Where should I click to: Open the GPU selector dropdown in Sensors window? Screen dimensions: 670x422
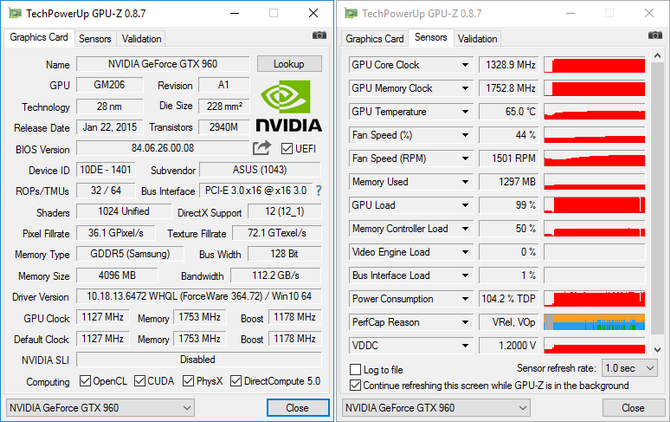[x=436, y=408]
